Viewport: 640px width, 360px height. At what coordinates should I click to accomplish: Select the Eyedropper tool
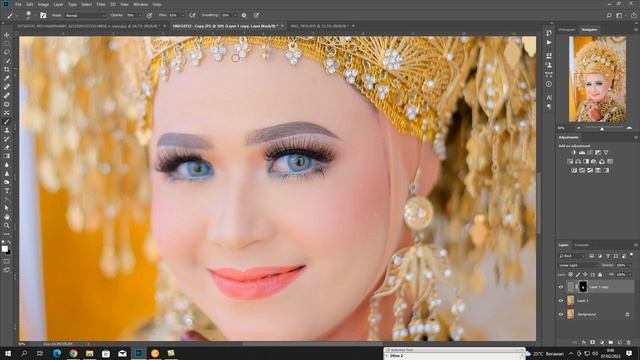click(x=7, y=78)
